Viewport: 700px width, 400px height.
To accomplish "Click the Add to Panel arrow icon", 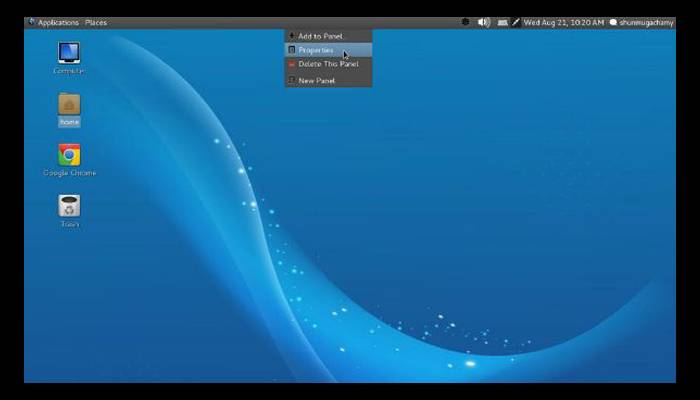I will pos(292,36).
